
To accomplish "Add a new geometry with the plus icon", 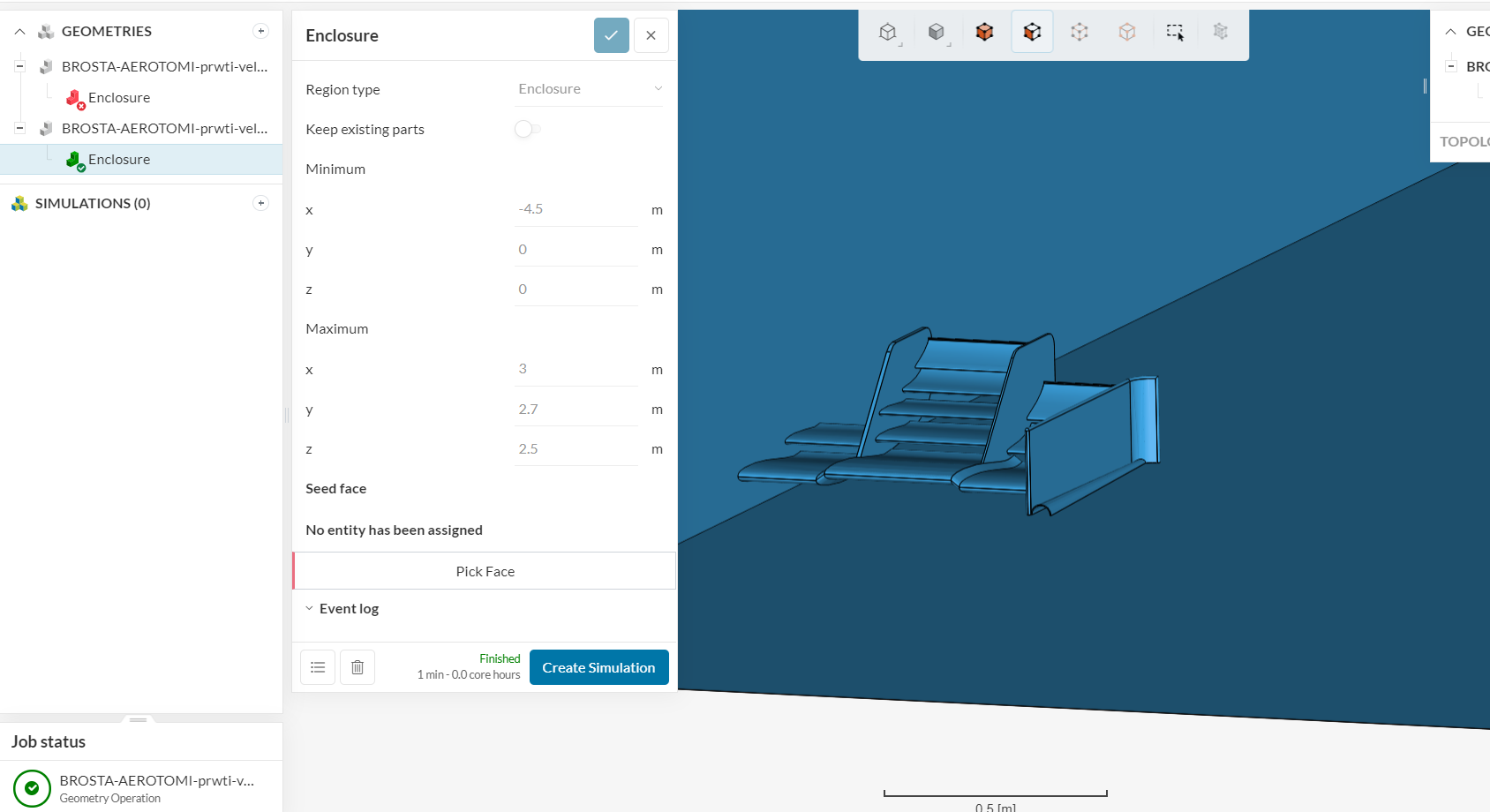I will (260, 31).
